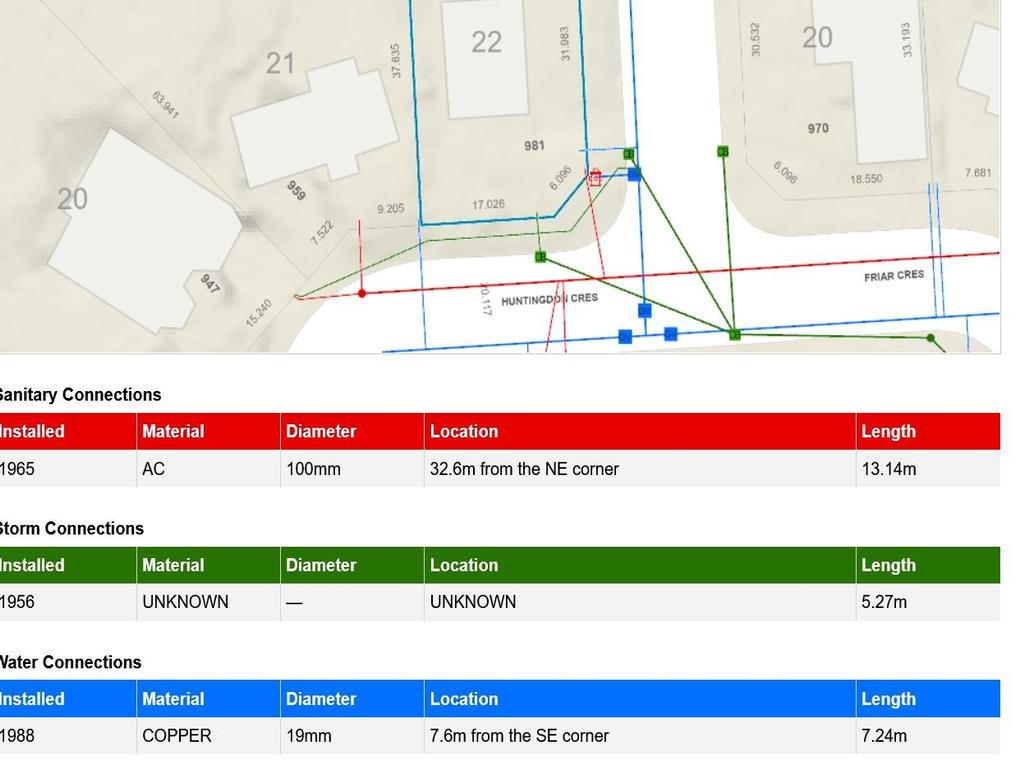Select the green CB marker above Huntingdon Cres label
Screen dimensions: 1024x768
point(541,257)
